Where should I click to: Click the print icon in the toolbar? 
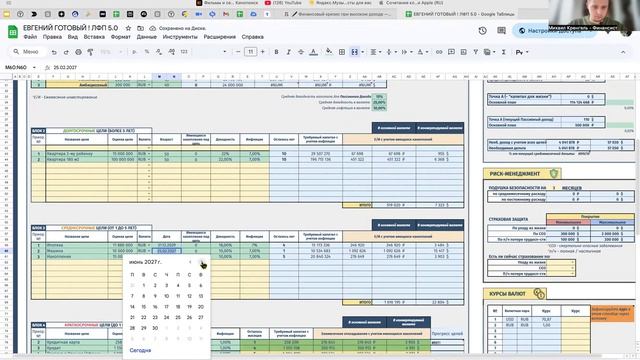78,52
